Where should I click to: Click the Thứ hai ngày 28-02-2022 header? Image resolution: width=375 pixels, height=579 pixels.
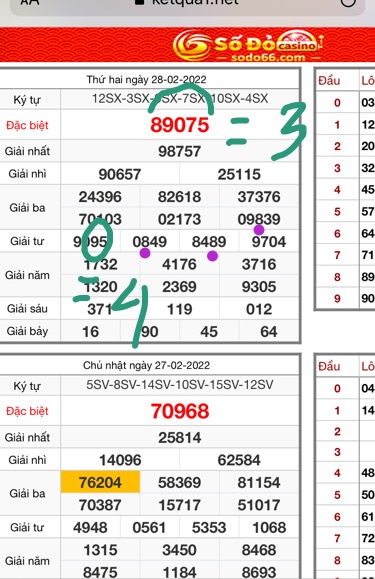pos(147,79)
